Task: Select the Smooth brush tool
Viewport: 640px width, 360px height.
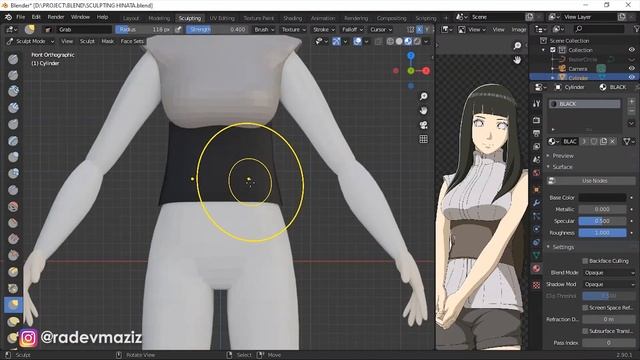Action: tap(13, 206)
